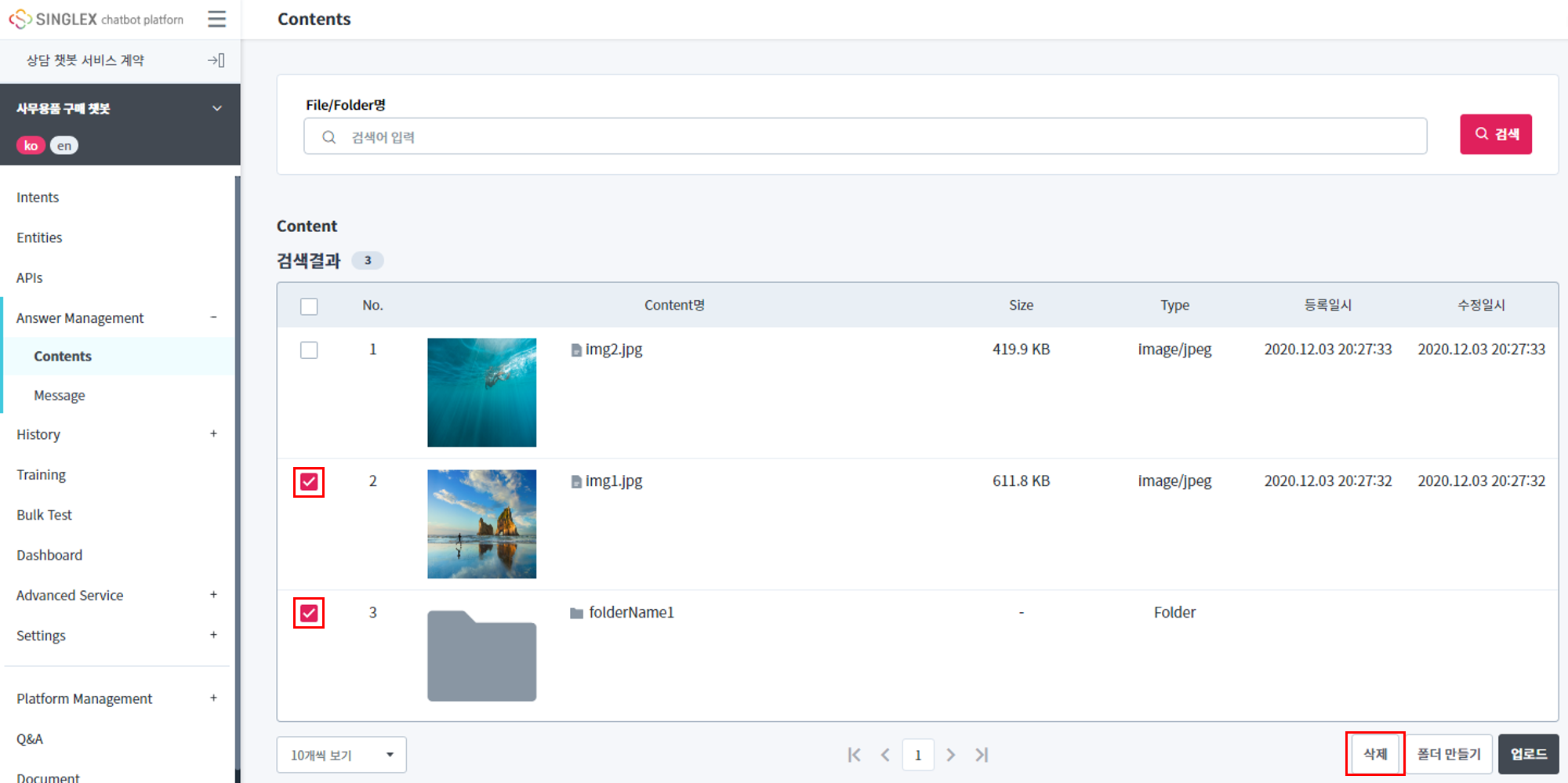Open the Message menu item
1568x783 pixels.
pos(60,396)
